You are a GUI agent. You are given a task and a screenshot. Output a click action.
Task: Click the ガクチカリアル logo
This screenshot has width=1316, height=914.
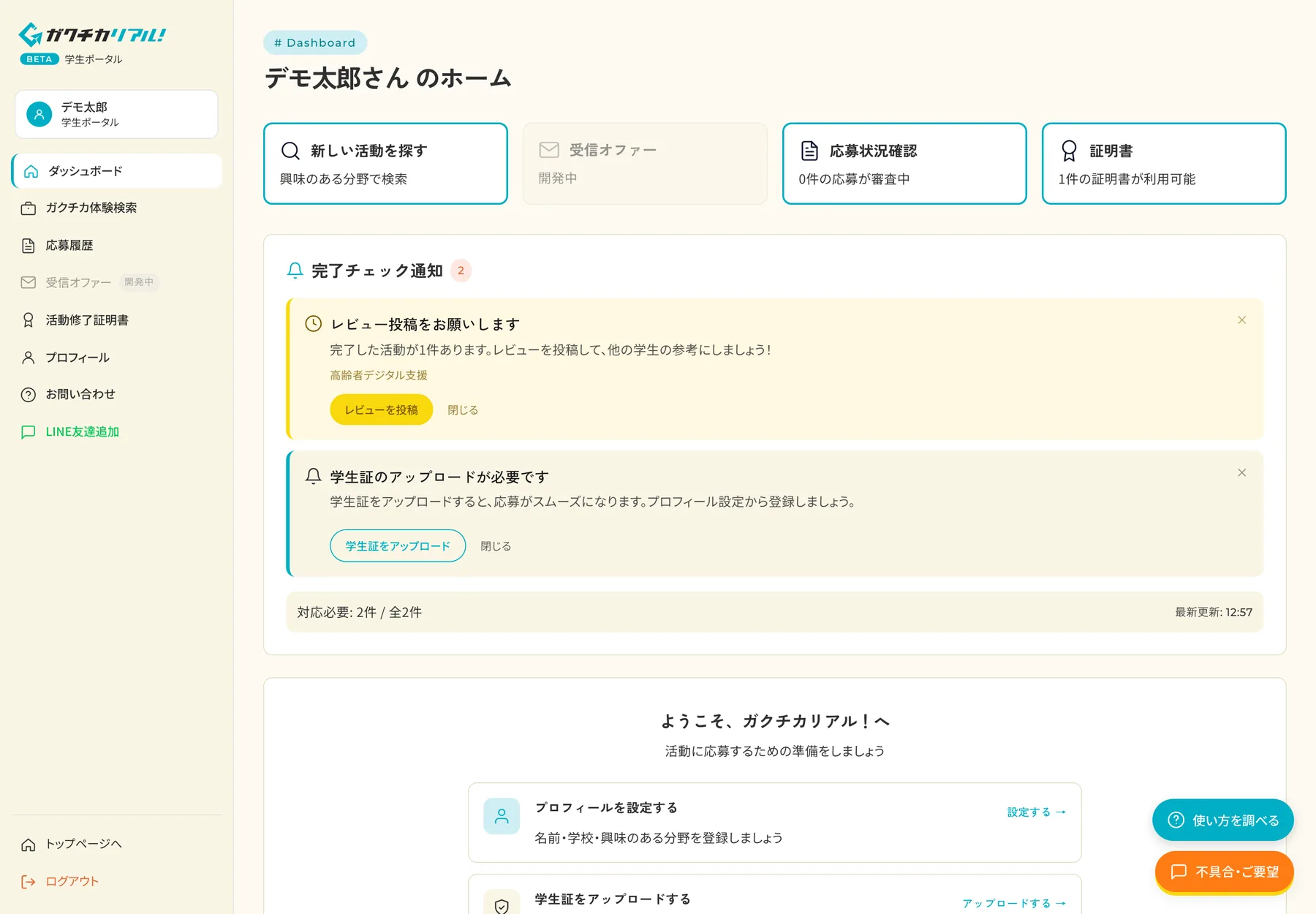pyautogui.click(x=92, y=34)
